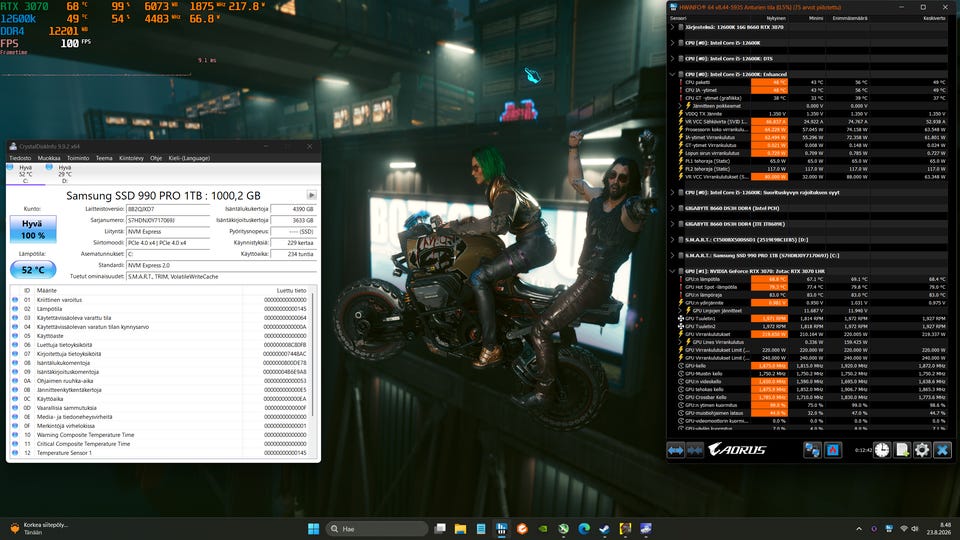
Task: Click the Luettu tieto column header
Action: click(x=291, y=291)
